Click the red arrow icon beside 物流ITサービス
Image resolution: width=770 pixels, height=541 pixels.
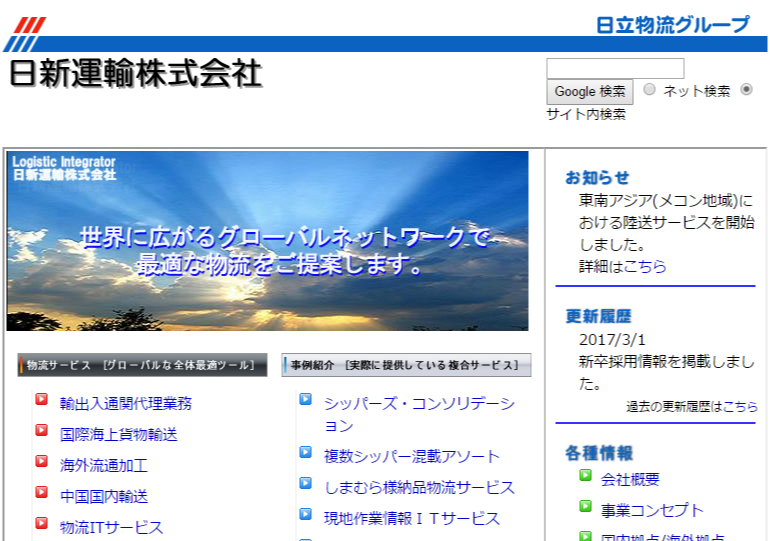42,523
